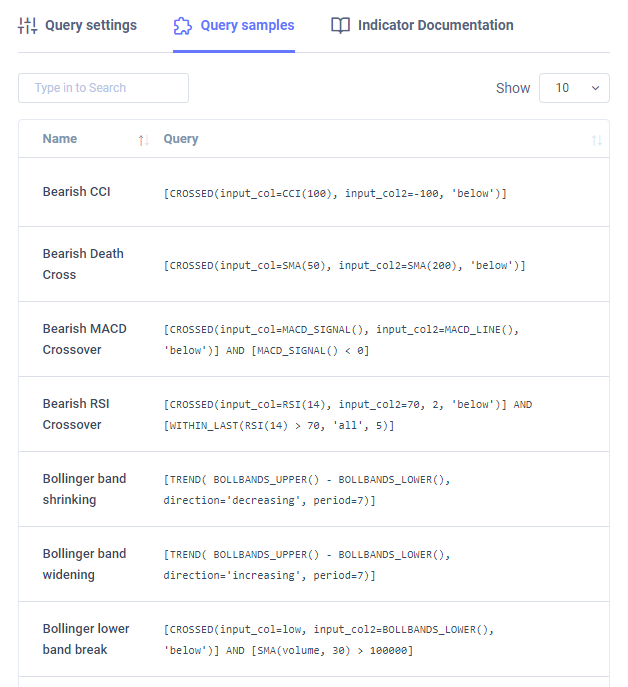
Task: Click the Indicator Documentation book icon
Action: tap(341, 25)
